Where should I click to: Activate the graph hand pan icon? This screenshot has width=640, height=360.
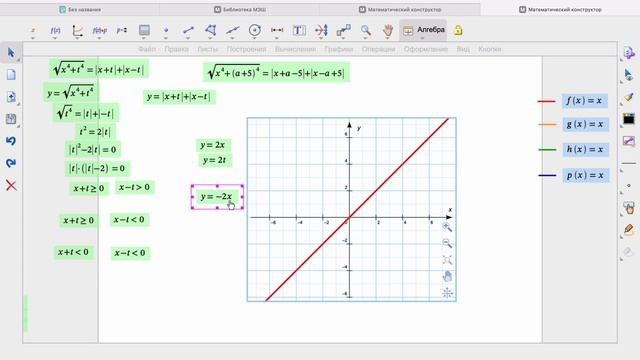447,276
